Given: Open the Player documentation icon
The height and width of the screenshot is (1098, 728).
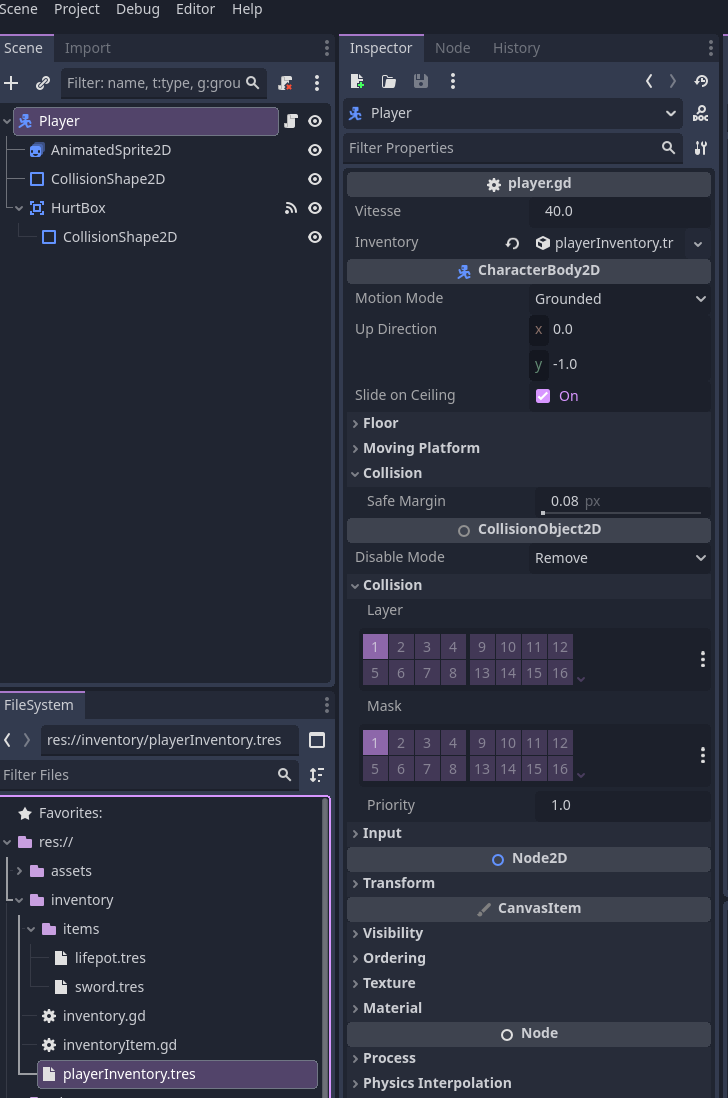Looking at the screenshot, I should pyautogui.click(x=700, y=113).
